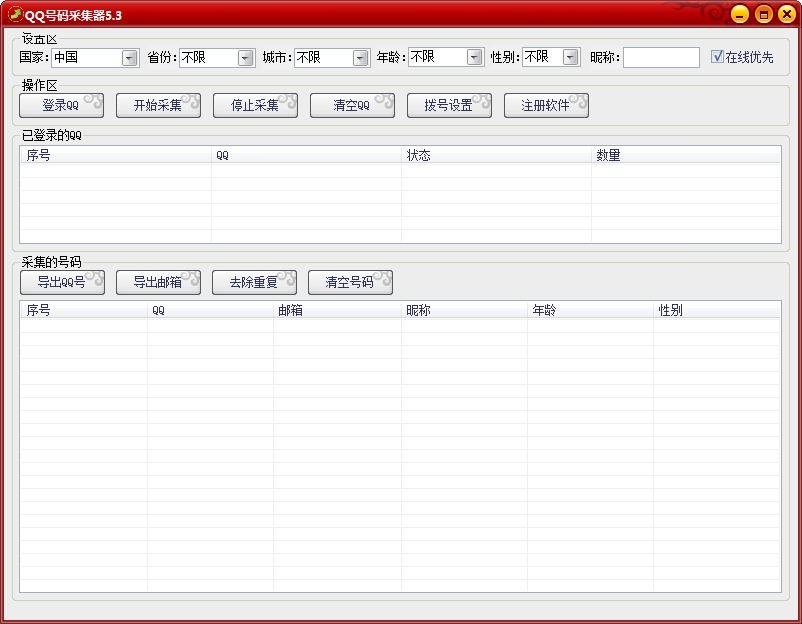802x624 pixels.
Task: Expand the 城市 city dropdown
Action: [360, 58]
